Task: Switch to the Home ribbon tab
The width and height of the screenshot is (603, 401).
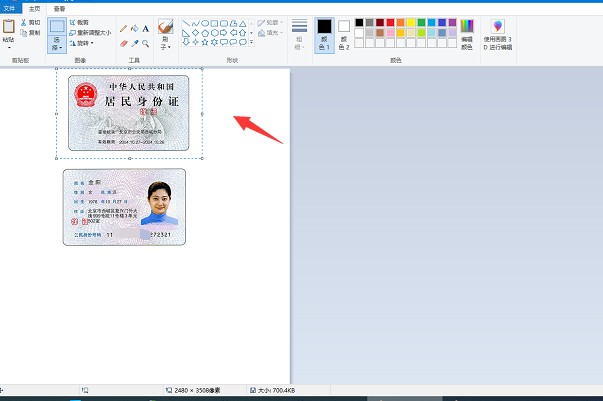Action: point(34,8)
